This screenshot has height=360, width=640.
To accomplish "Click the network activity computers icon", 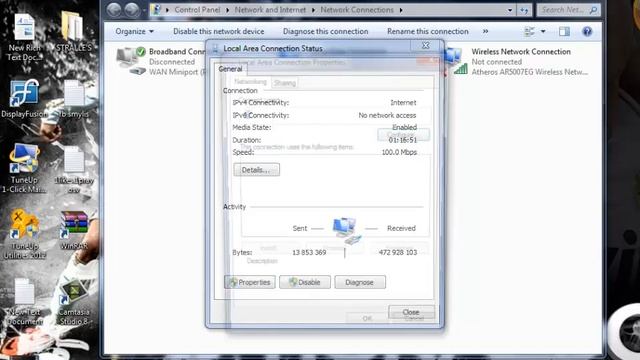I will click(x=346, y=230).
